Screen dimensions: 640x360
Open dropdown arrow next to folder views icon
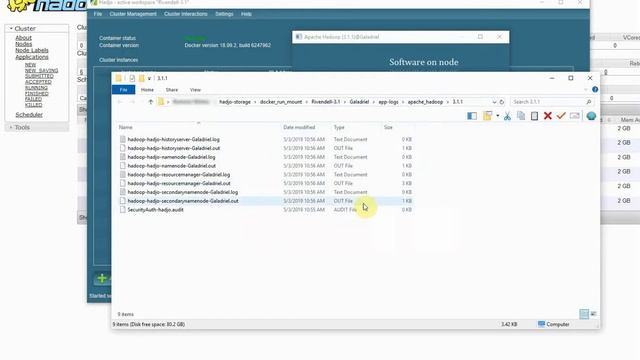(498, 116)
